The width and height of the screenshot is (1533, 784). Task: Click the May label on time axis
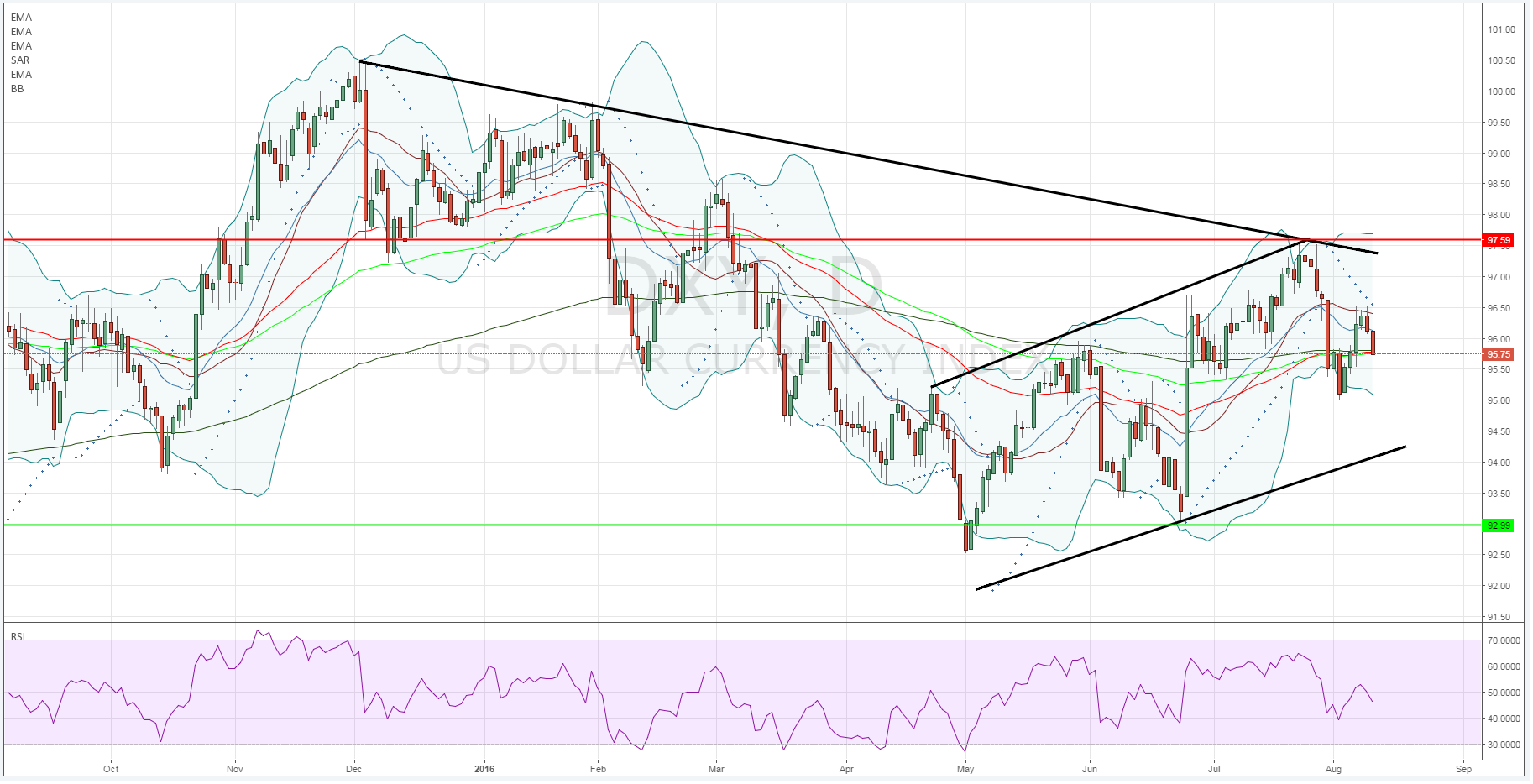click(965, 769)
